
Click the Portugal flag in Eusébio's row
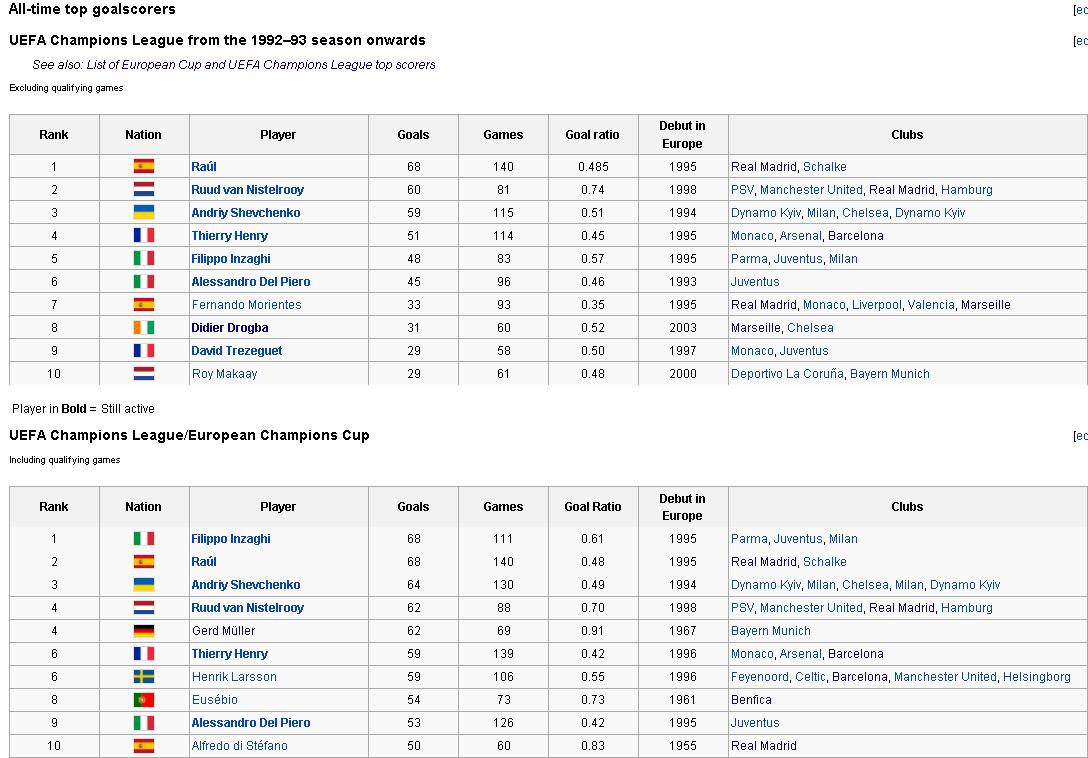coord(144,700)
